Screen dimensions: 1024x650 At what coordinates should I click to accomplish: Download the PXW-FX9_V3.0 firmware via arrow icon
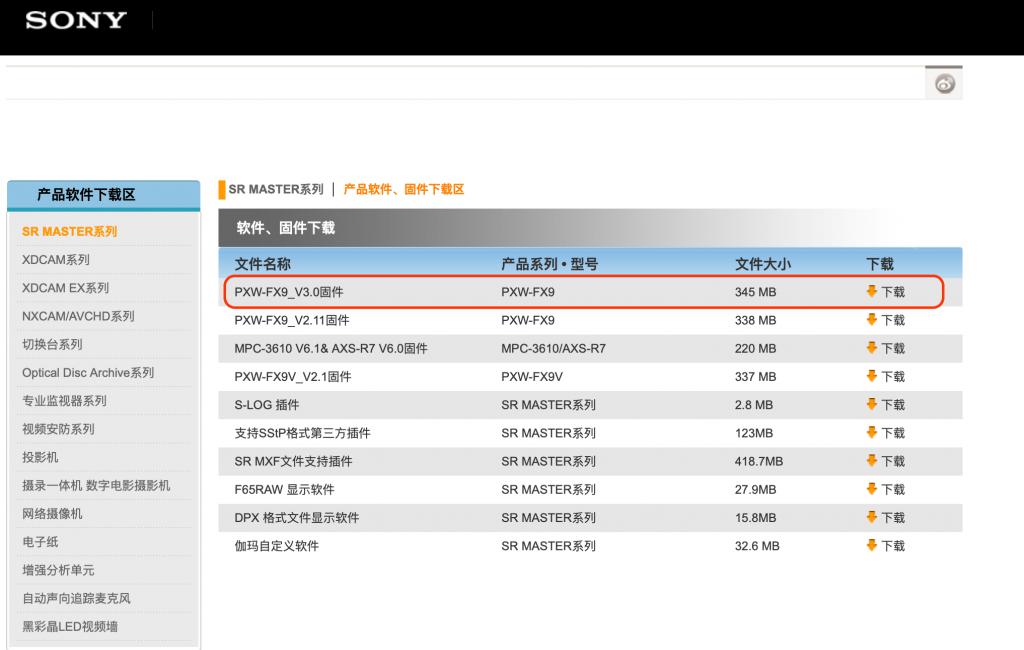coord(871,291)
